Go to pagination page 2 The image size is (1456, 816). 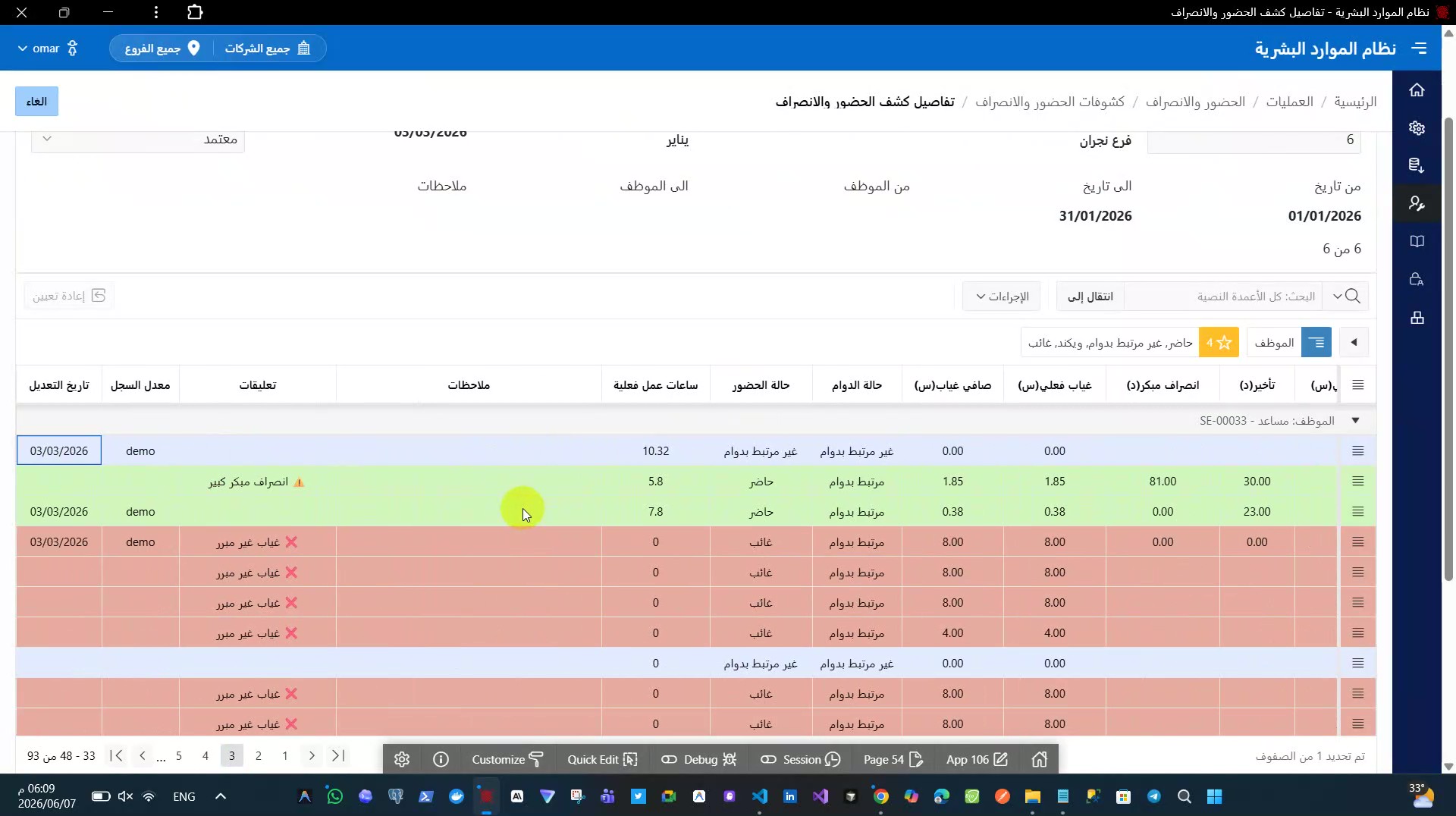pyautogui.click(x=259, y=755)
